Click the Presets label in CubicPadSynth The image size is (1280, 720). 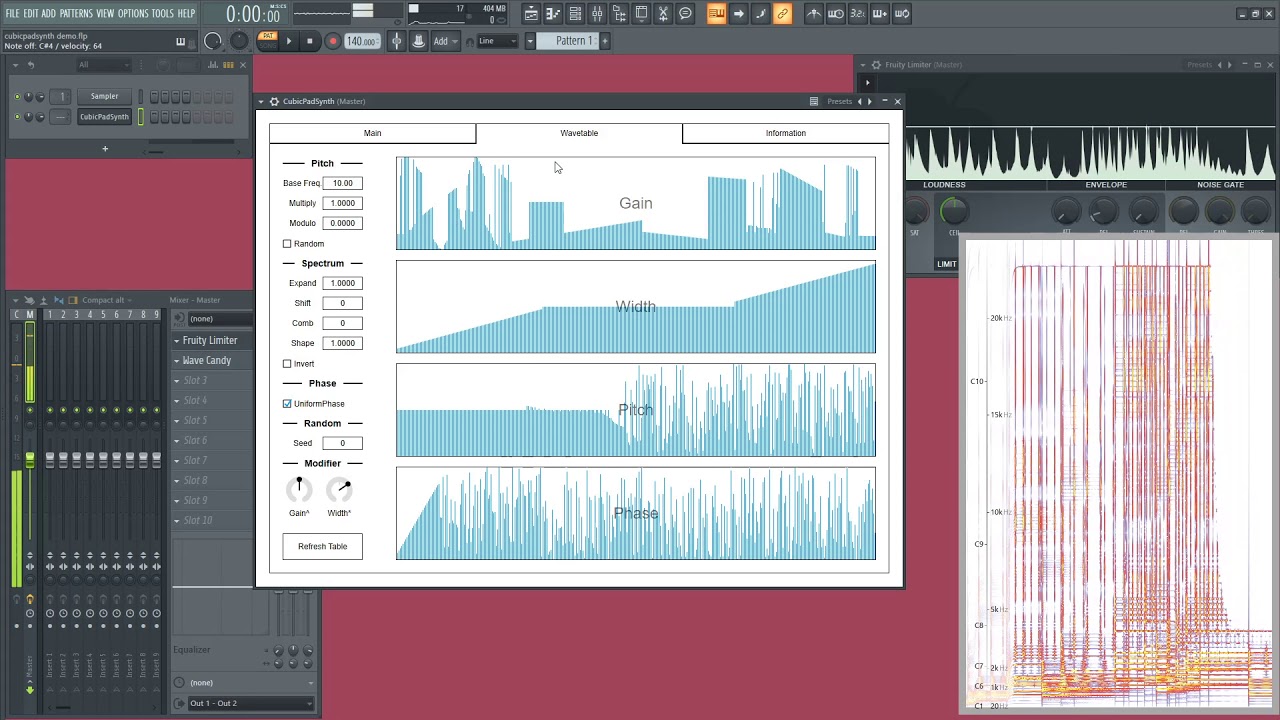point(839,101)
